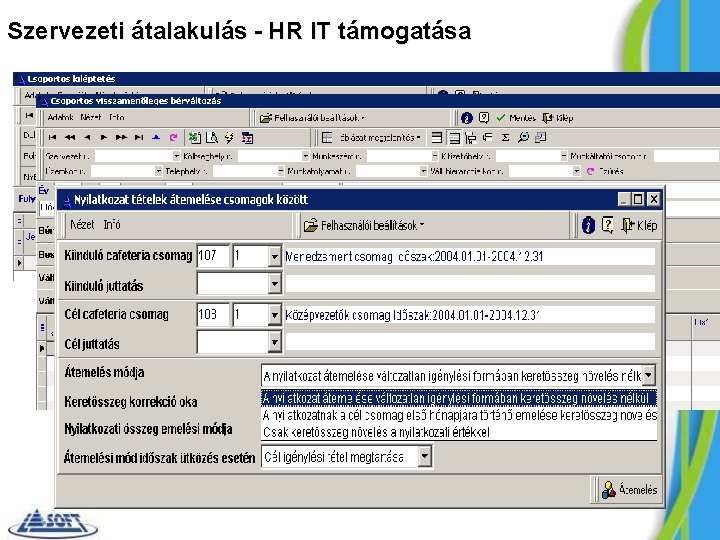Jump forward several records with double-right arrow
This screenshot has width=720, height=540.
point(121,137)
